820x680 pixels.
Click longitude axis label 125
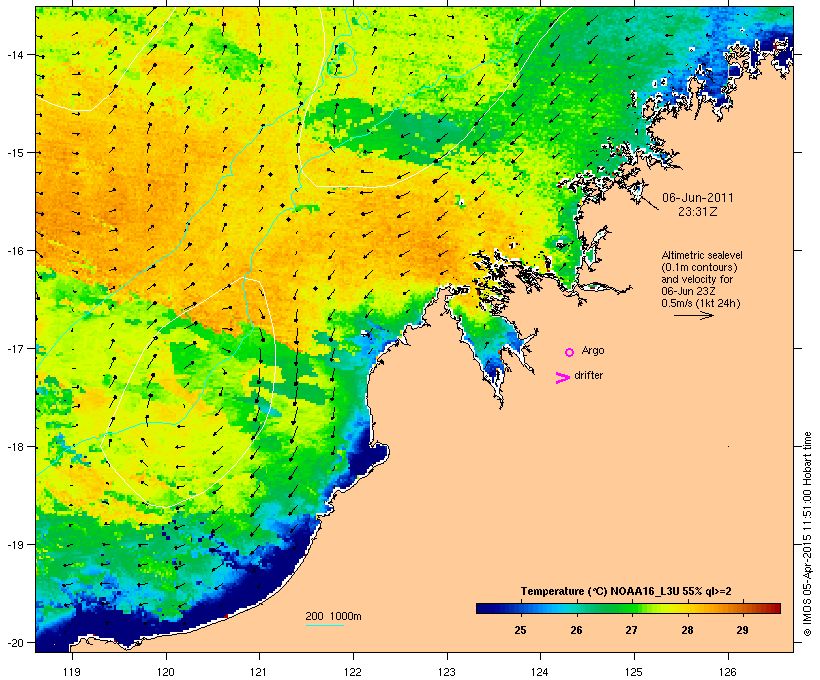(x=634, y=672)
